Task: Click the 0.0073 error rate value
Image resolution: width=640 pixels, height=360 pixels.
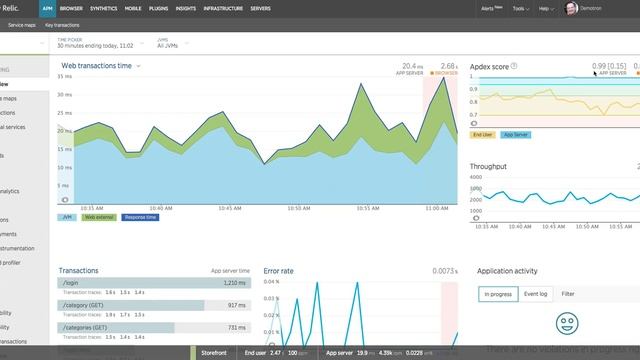Action: [x=445, y=271]
